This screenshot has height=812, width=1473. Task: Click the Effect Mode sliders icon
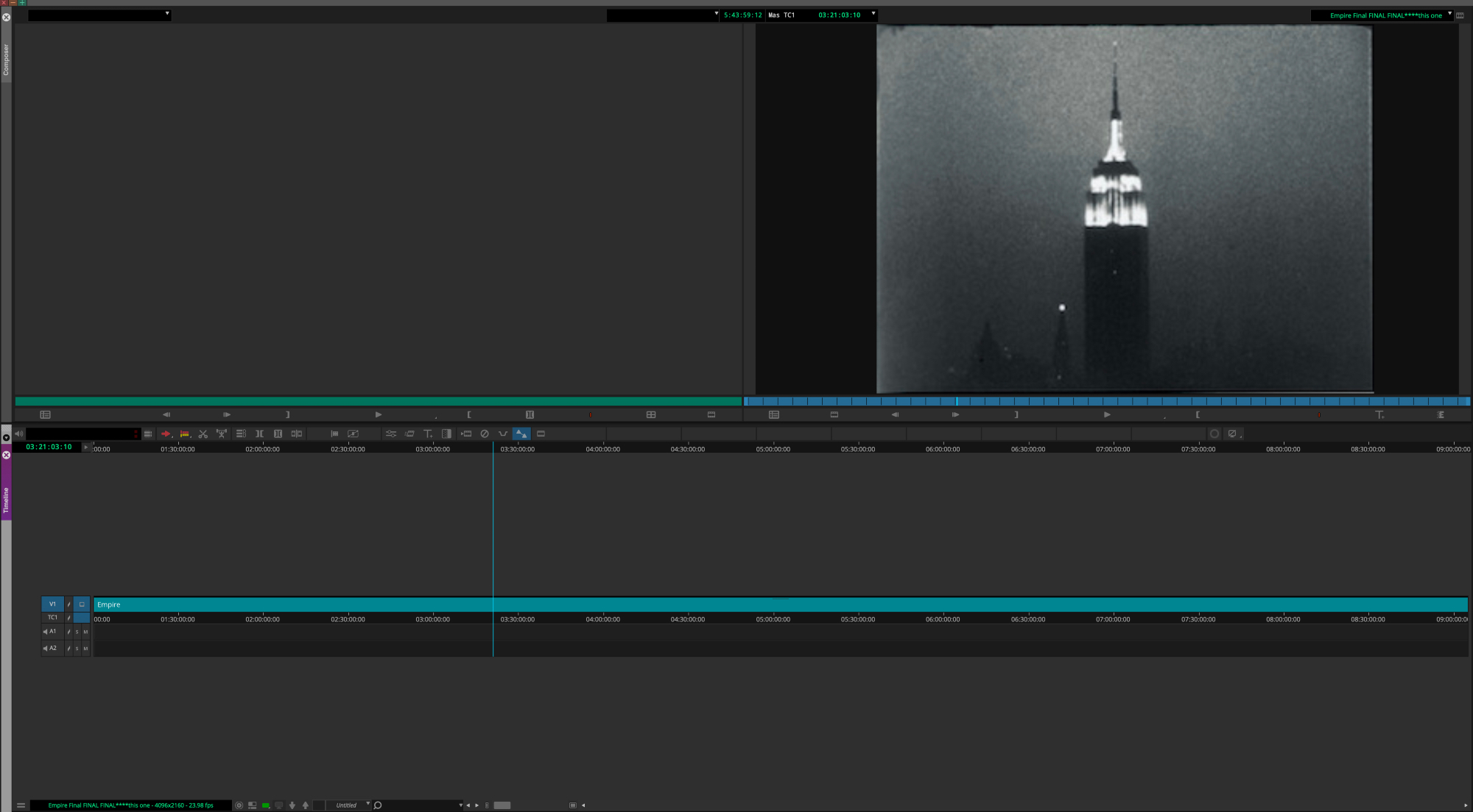pyautogui.click(x=391, y=434)
